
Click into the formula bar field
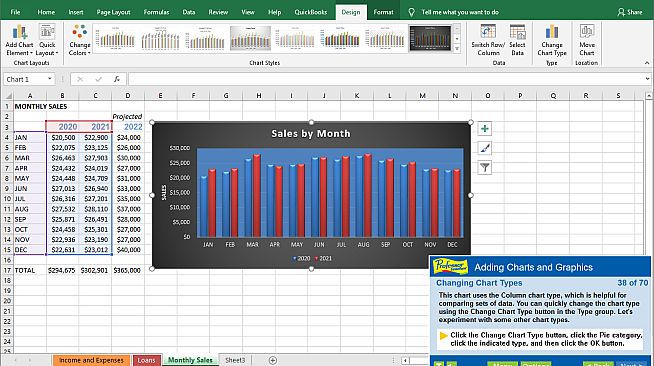(x=386, y=79)
